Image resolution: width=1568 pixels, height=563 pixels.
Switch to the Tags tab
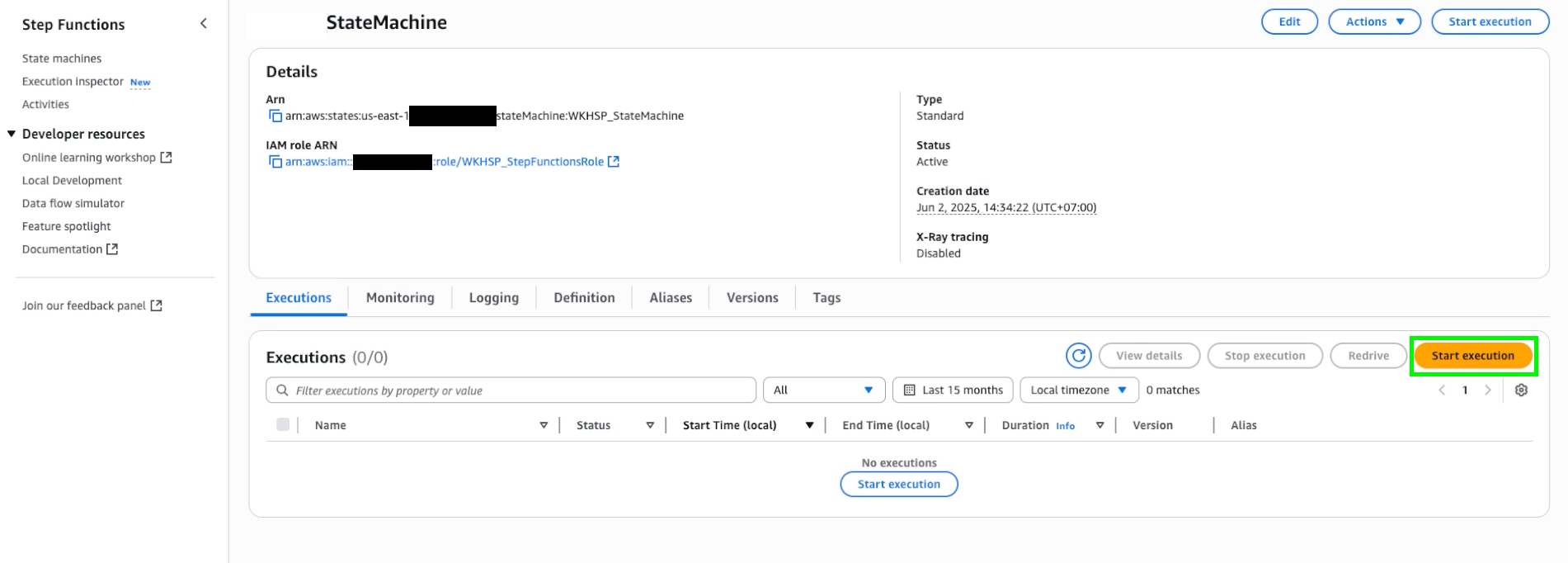(826, 298)
